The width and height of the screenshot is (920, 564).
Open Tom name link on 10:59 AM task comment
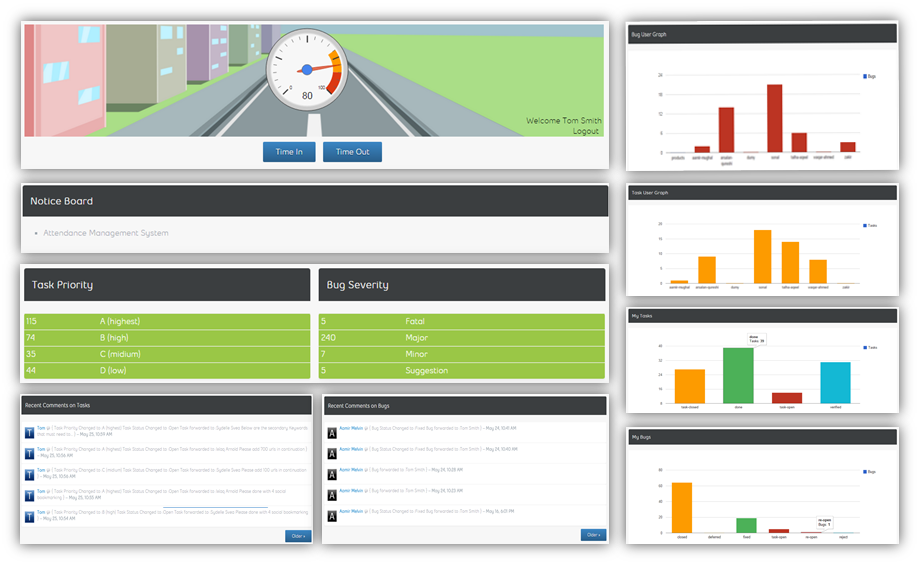[x=41, y=428]
